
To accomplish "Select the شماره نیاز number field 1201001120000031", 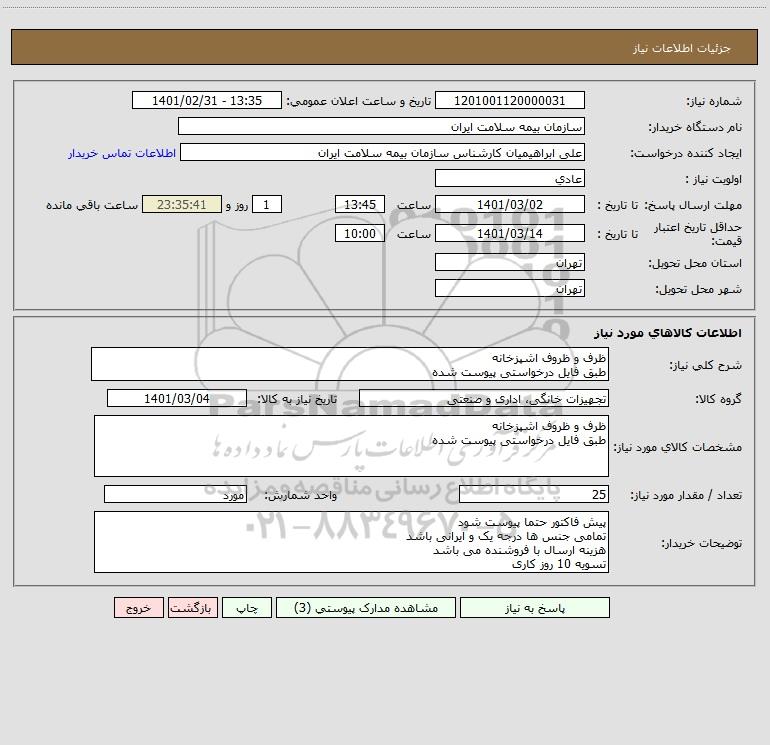I will (x=510, y=101).
